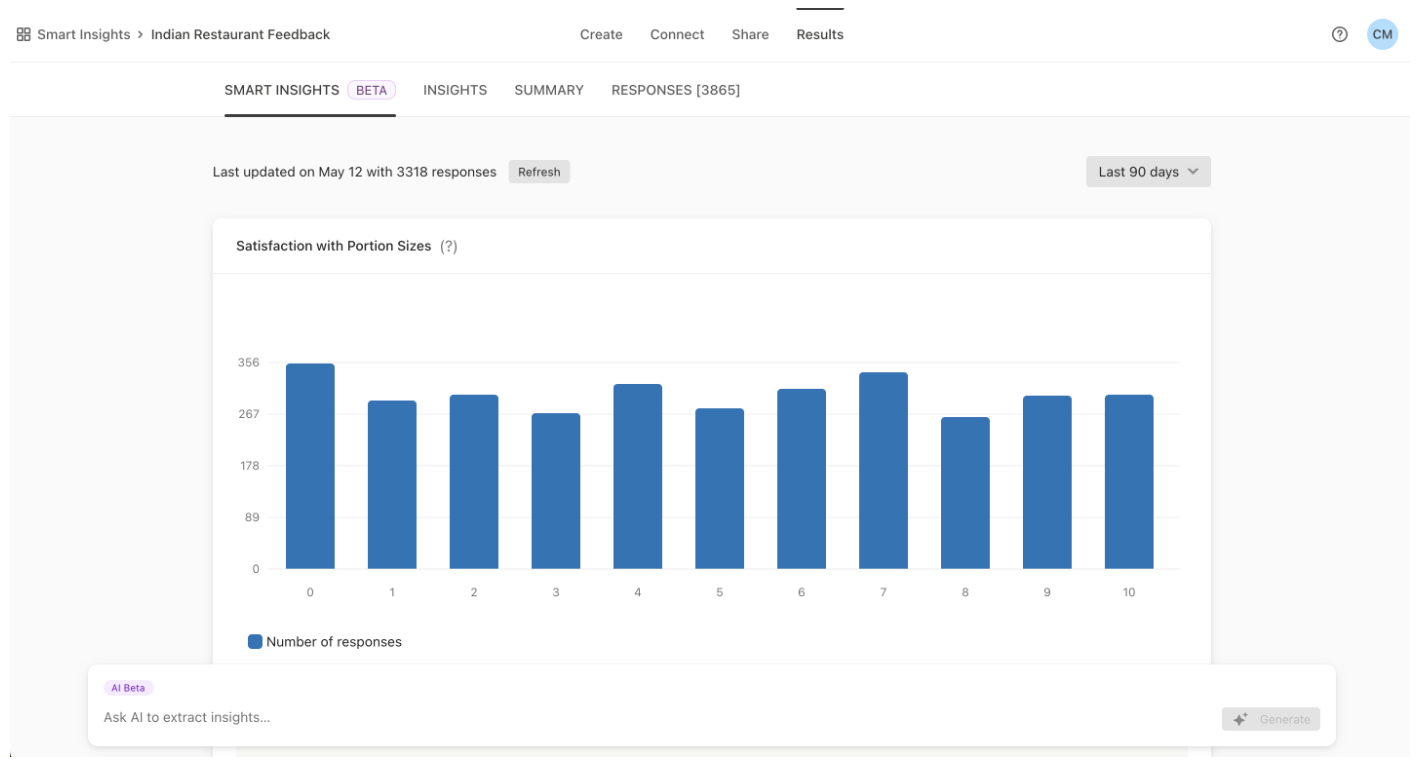Viewport: 1422px width, 764px height.
Task: Click the chart bar for score 10
Action: (1130, 482)
